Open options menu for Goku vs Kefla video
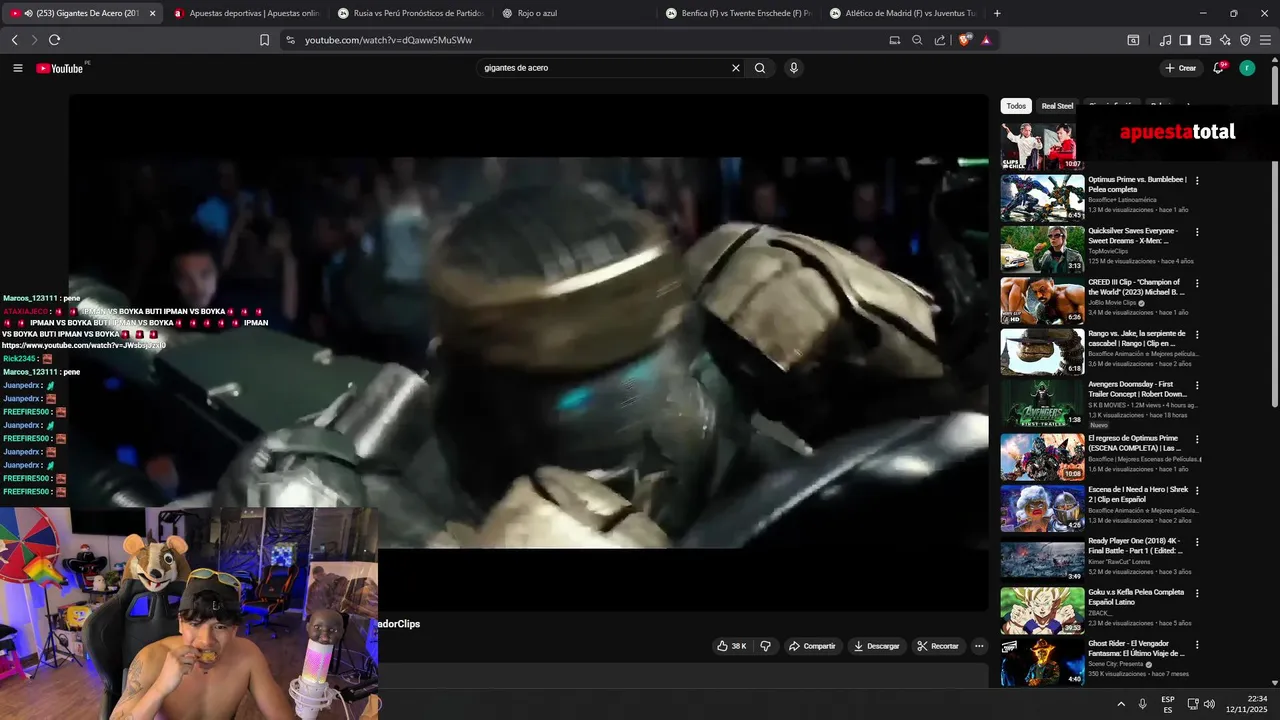 (1197, 593)
